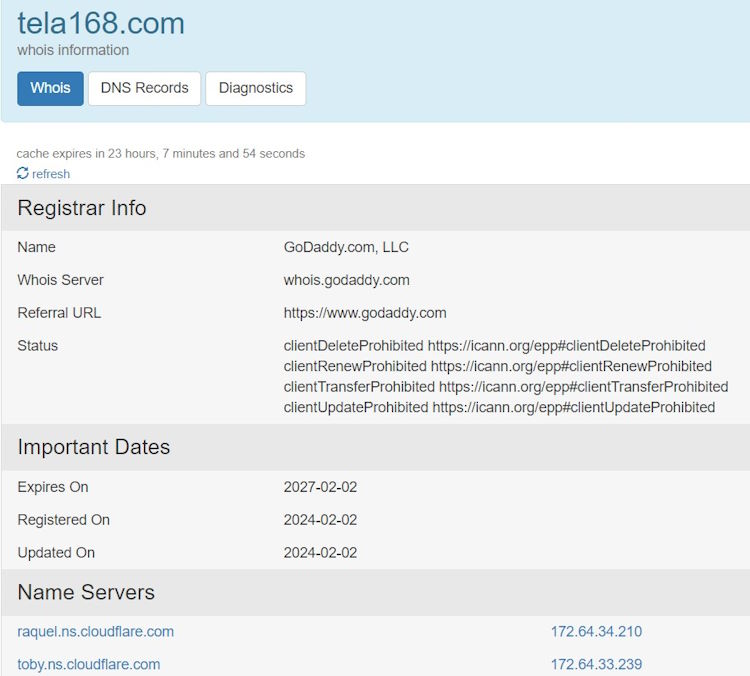750x676 pixels.
Task: Click the tela168.com domain heading
Action: (101, 23)
